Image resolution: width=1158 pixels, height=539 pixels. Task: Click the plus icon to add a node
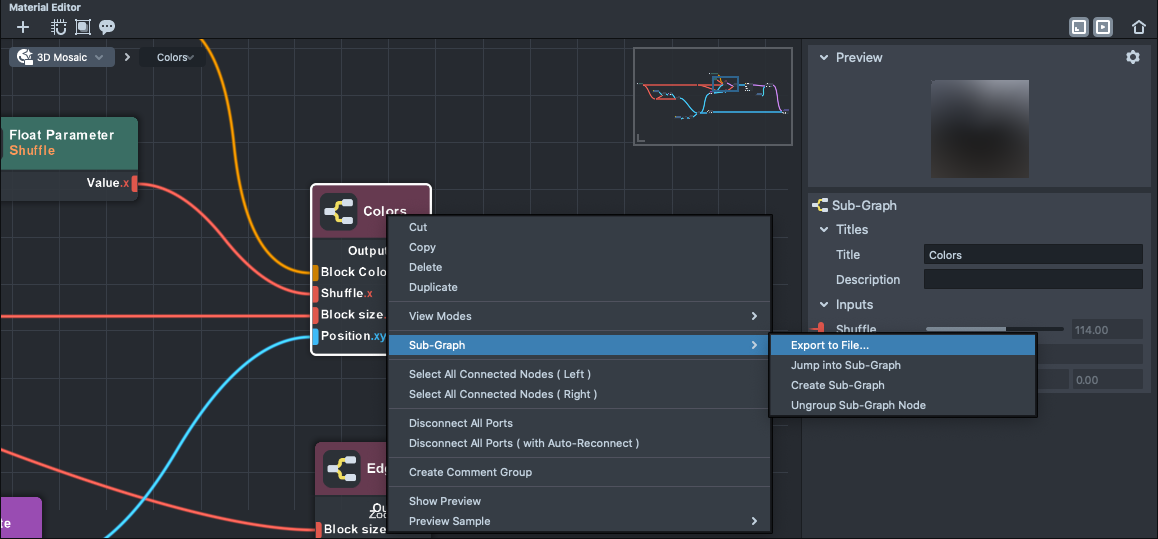pos(23,27)
